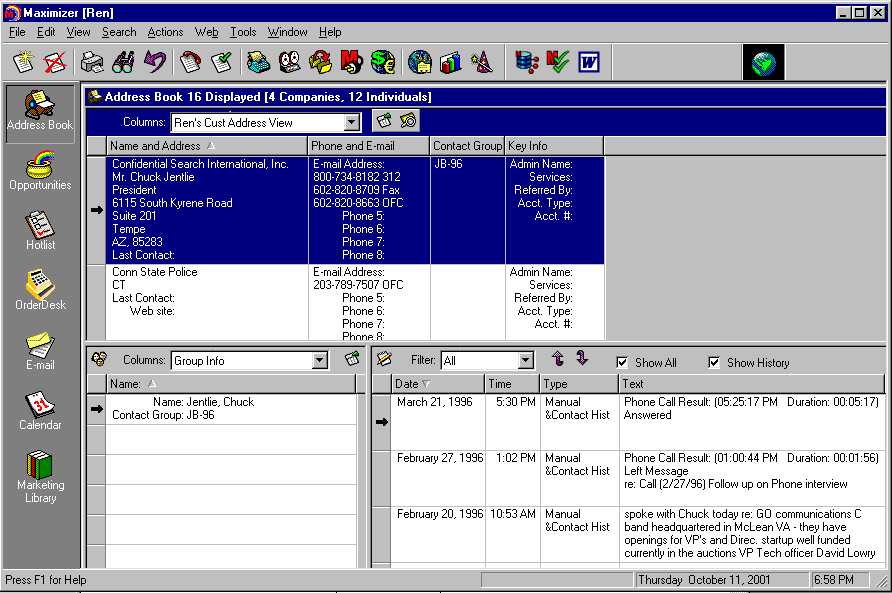
Task: Click the purple undo arrow icon
Action: click(154, 62)
